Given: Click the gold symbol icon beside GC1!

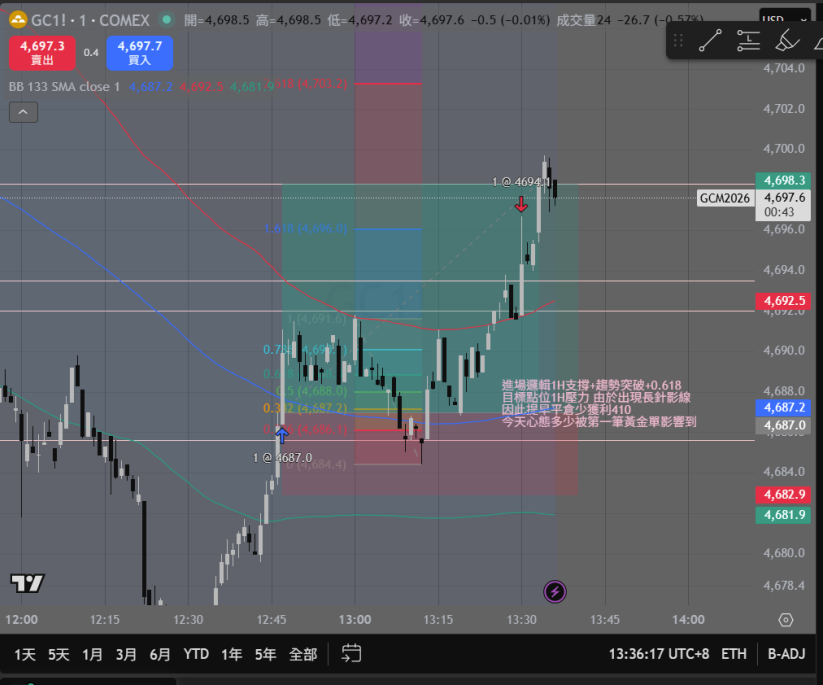Looking at the screenshot, I should pyautogui.click(x=18, y=20).
